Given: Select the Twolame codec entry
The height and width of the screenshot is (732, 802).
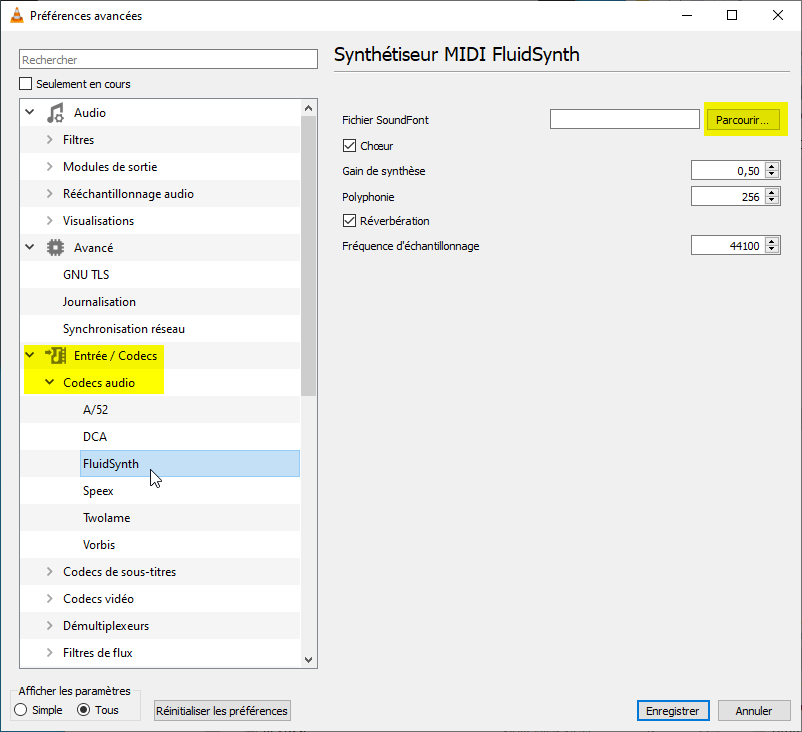Looking at the screenshot, I should (x=106, y=518).
